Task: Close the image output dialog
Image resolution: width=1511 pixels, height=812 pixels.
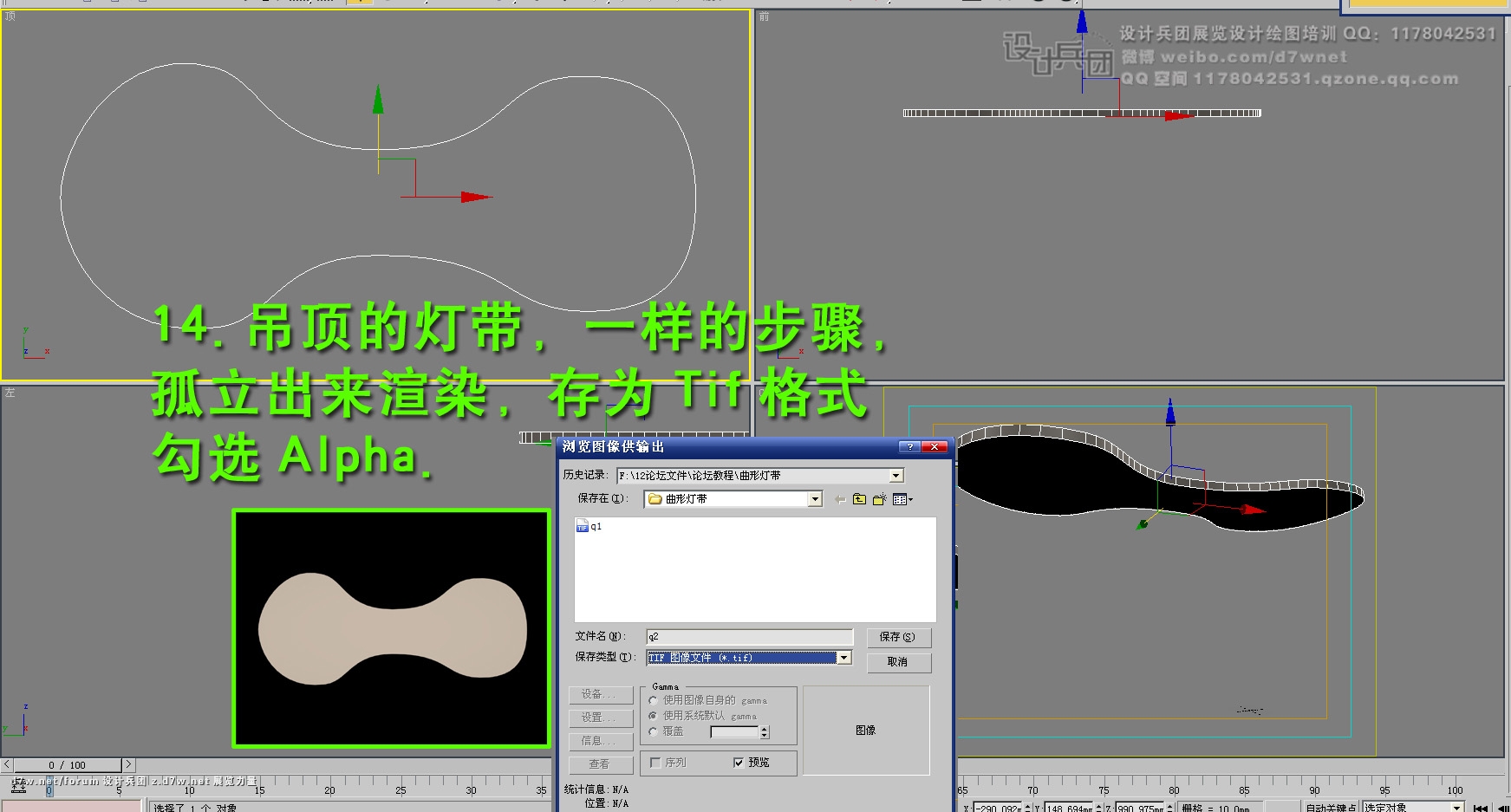Action: (x=934, y=446)
